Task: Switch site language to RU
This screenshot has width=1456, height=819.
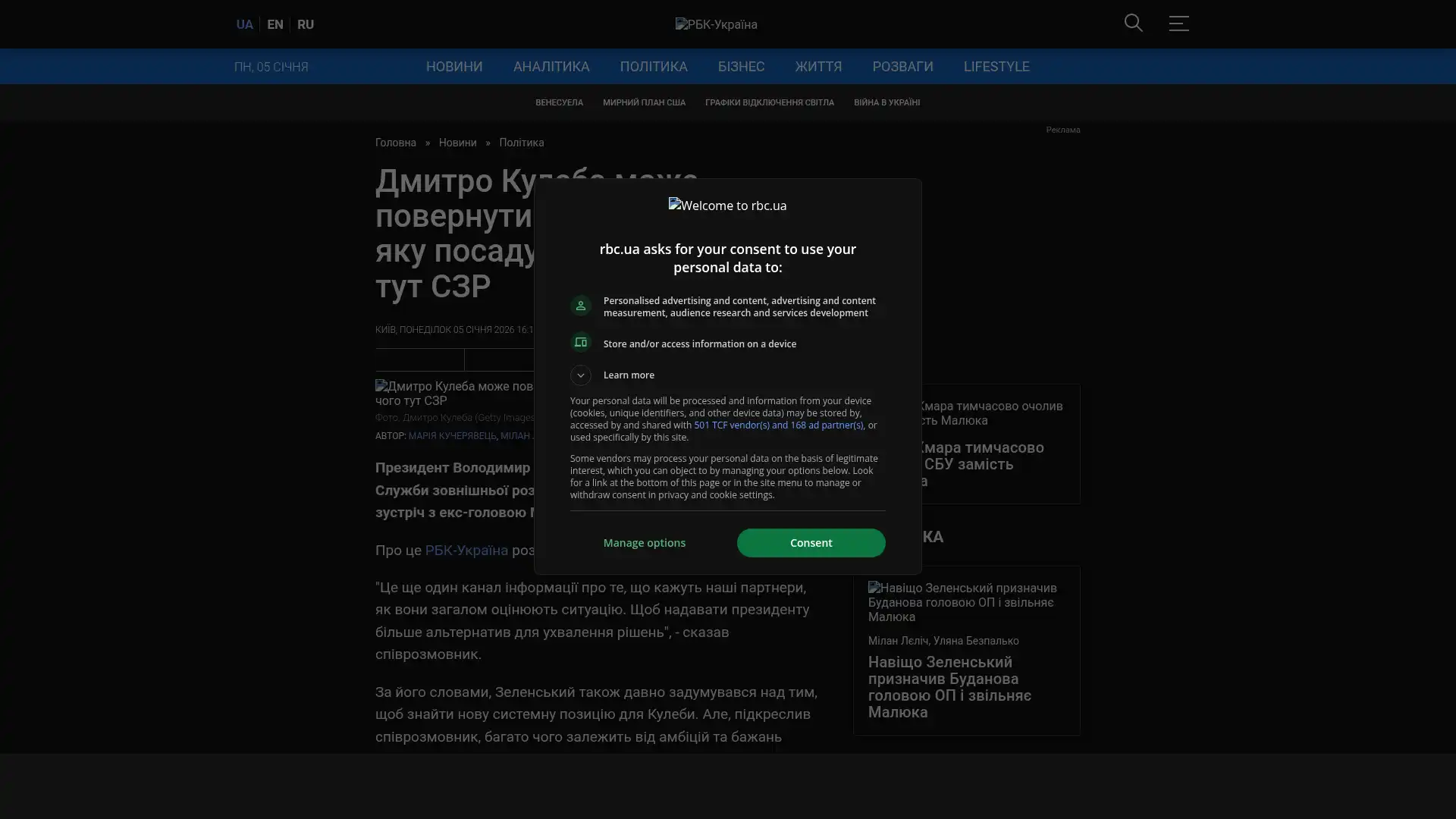Action: point(306,24)
